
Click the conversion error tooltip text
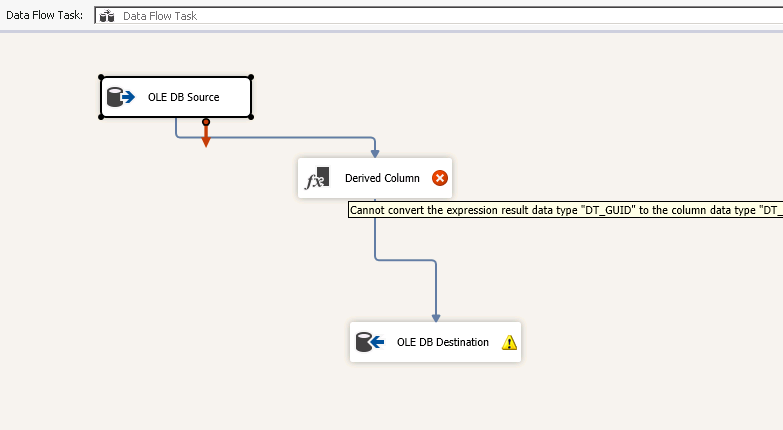click(565, 210)
